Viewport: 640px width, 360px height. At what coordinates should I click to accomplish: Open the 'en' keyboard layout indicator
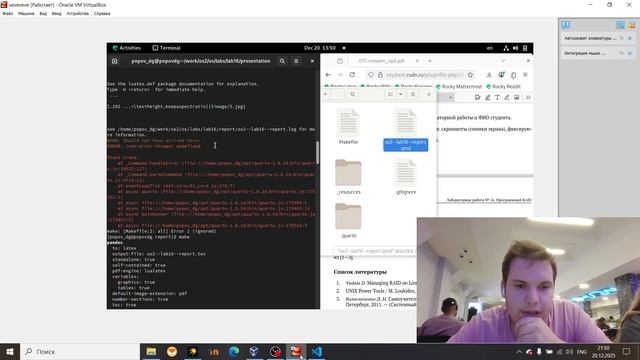(x=489, y=48)
